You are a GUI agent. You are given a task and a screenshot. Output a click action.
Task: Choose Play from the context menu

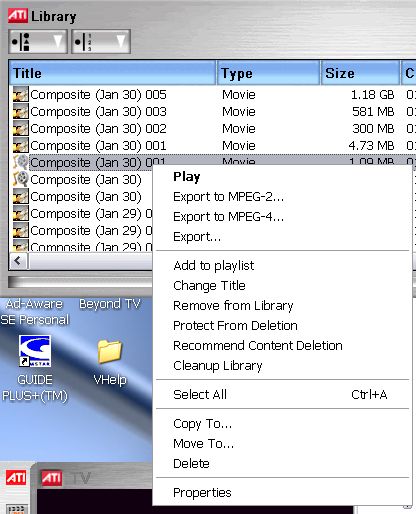tap(187, 176)
